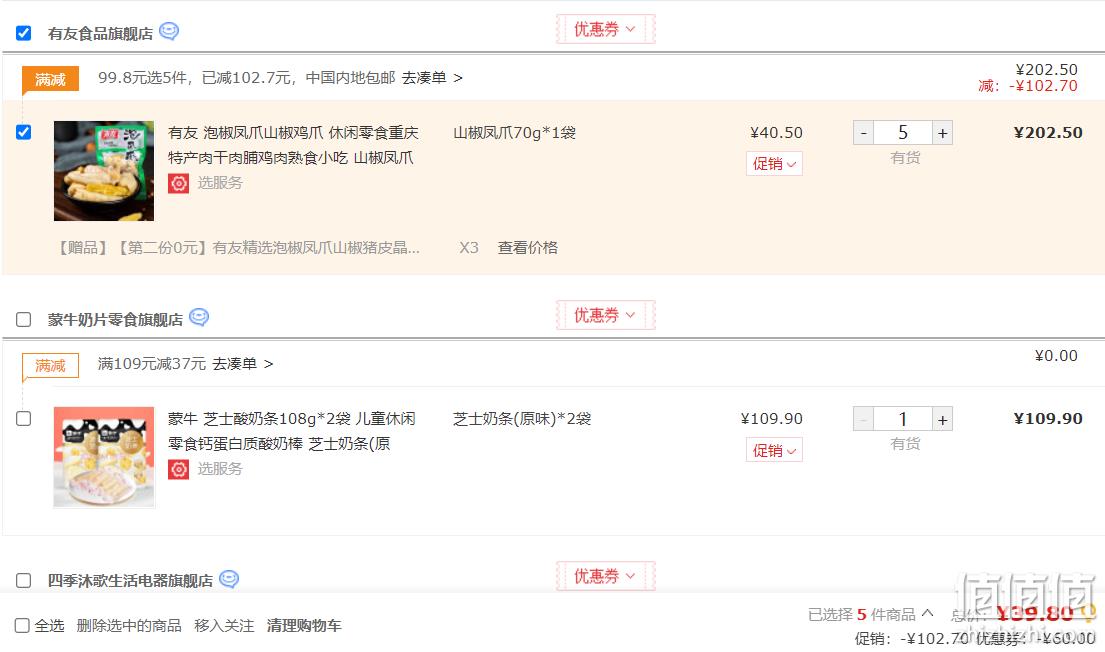The image size is (1105, 652).
Task: Expand 优惠券 dropdown for 四季沐歌生活电器旗舰店
Action: pos(605,576)
